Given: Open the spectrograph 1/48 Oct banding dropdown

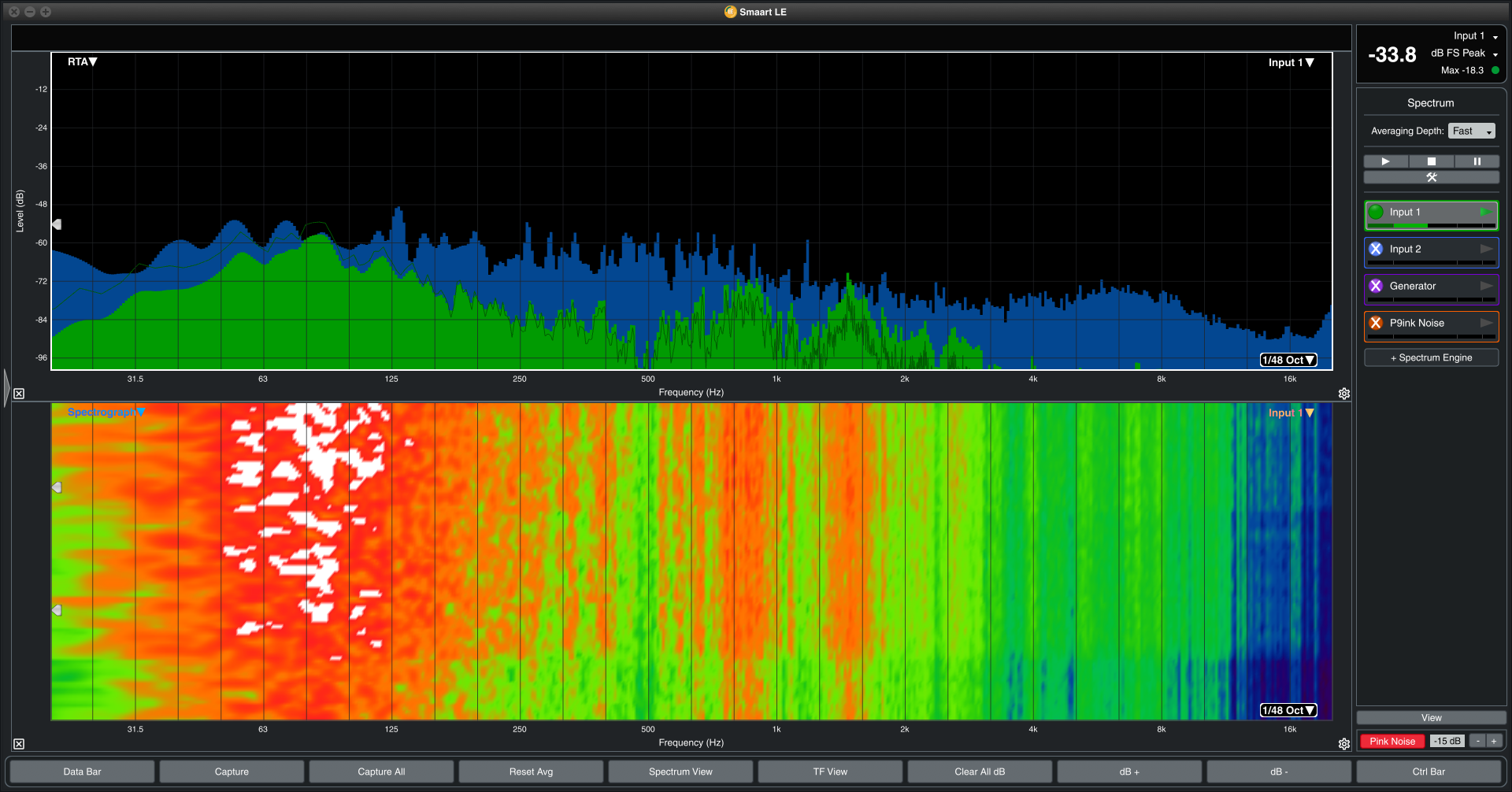Looking at the screenshot, I should tap(1288, 710).
